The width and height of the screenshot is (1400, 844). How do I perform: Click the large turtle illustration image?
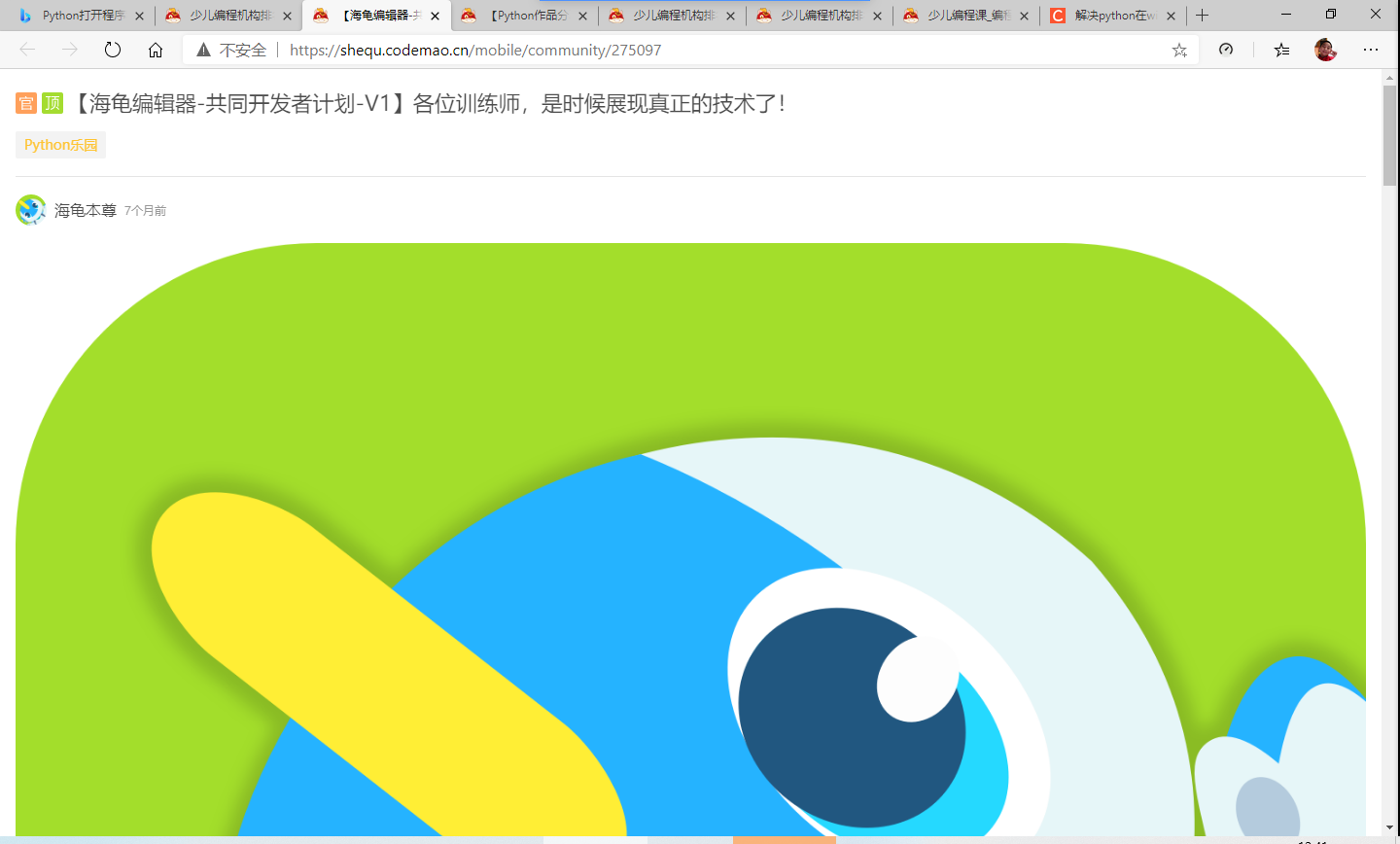point(690,540)
